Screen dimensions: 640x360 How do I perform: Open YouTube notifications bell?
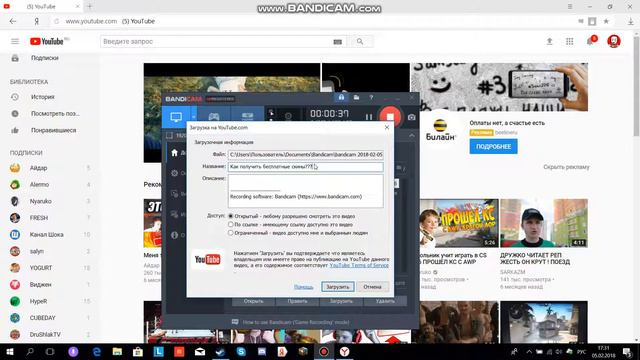click(591, 41)
